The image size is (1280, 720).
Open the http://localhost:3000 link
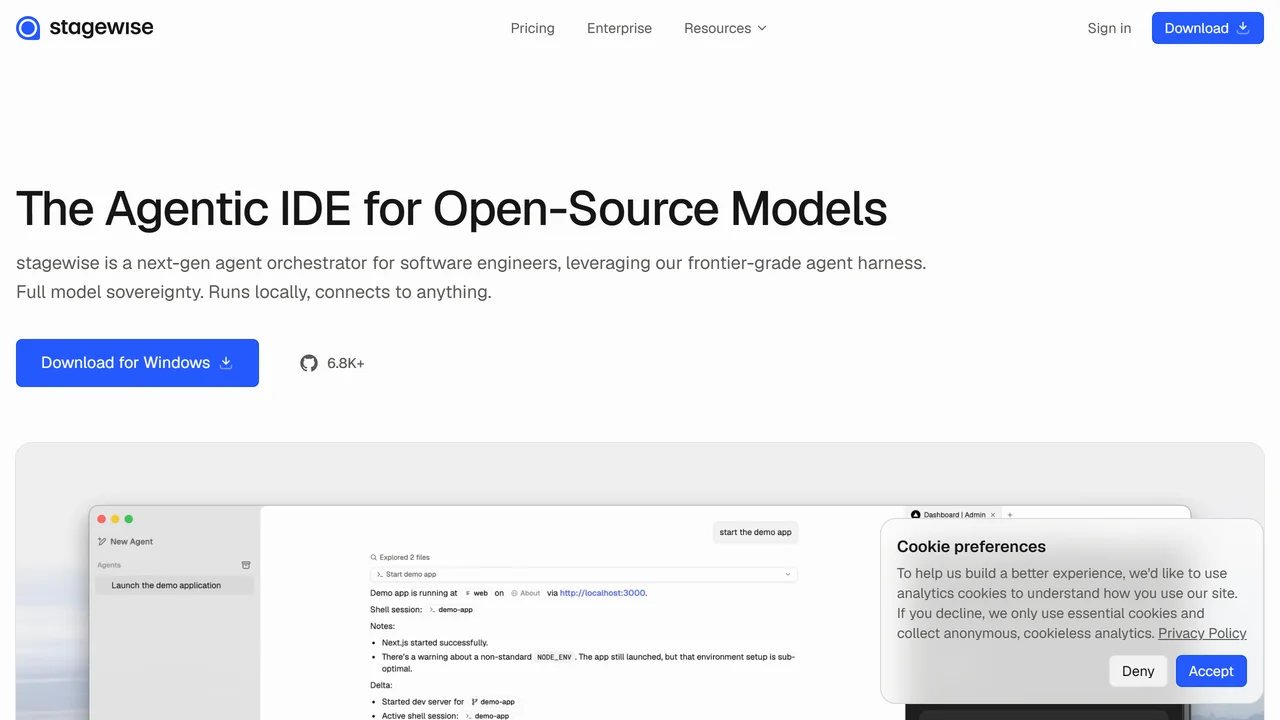coord(603,593)
